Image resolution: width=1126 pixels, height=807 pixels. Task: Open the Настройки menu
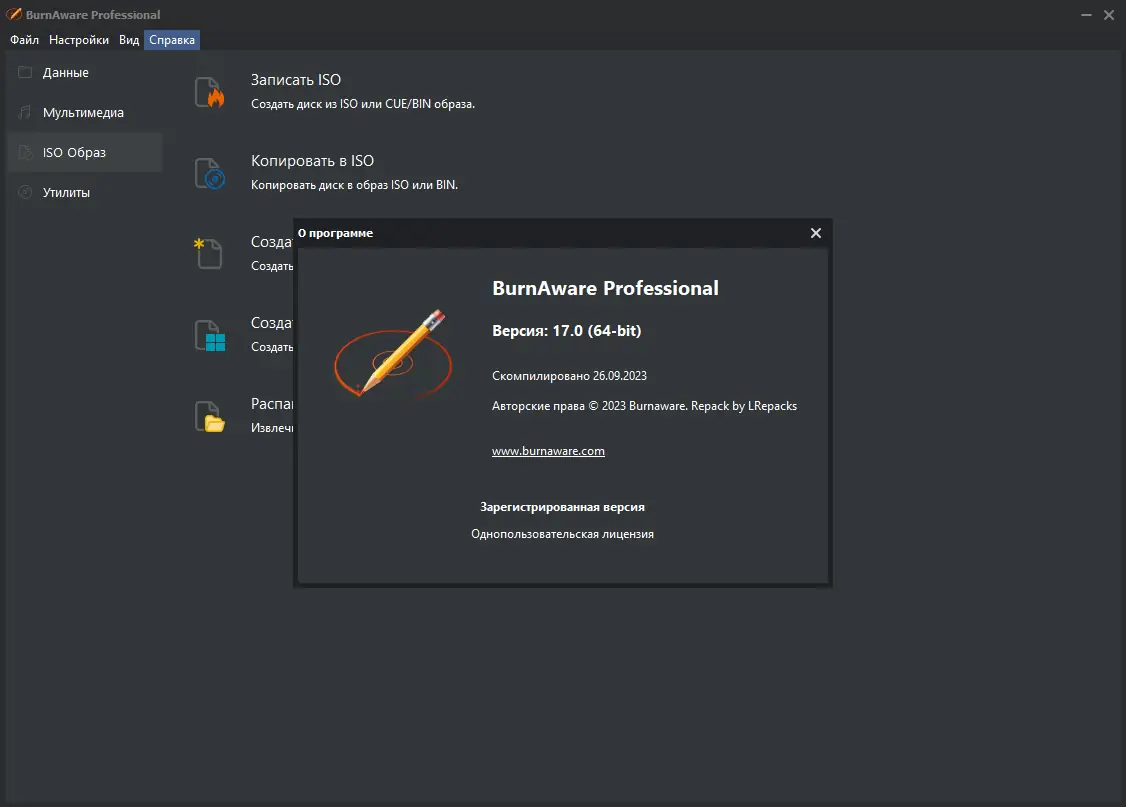78,40
